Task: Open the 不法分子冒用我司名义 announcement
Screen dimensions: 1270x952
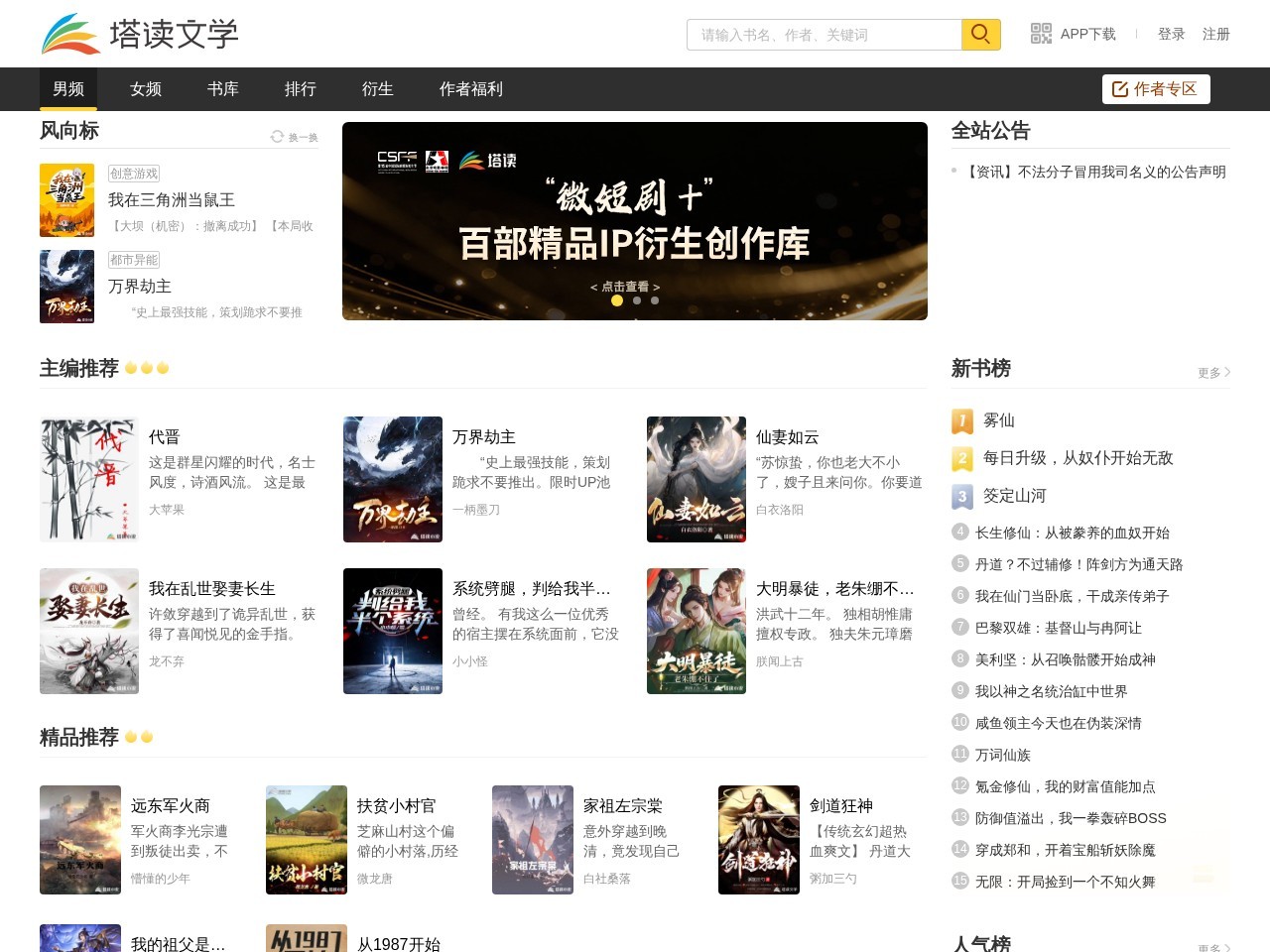Action: click(1095, 172)
